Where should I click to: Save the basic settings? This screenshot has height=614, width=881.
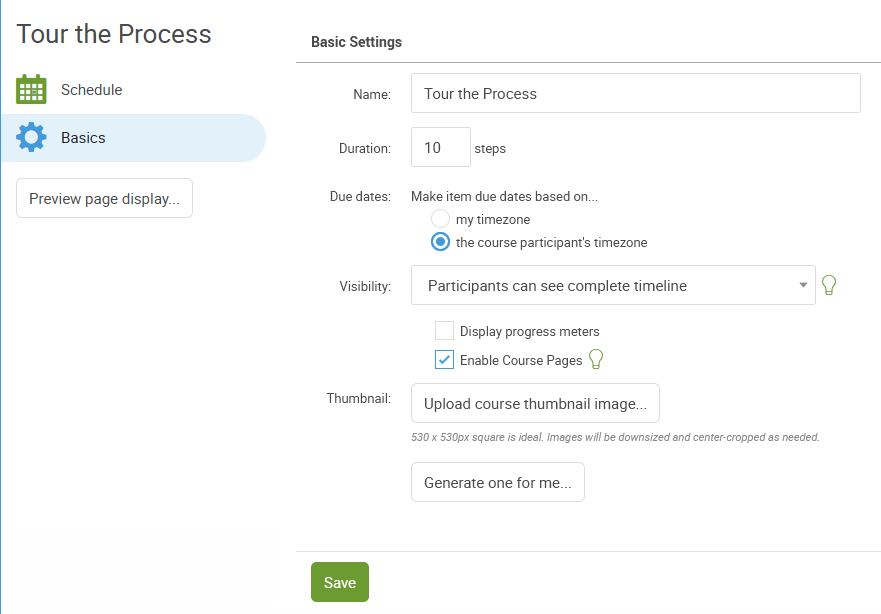339,583
